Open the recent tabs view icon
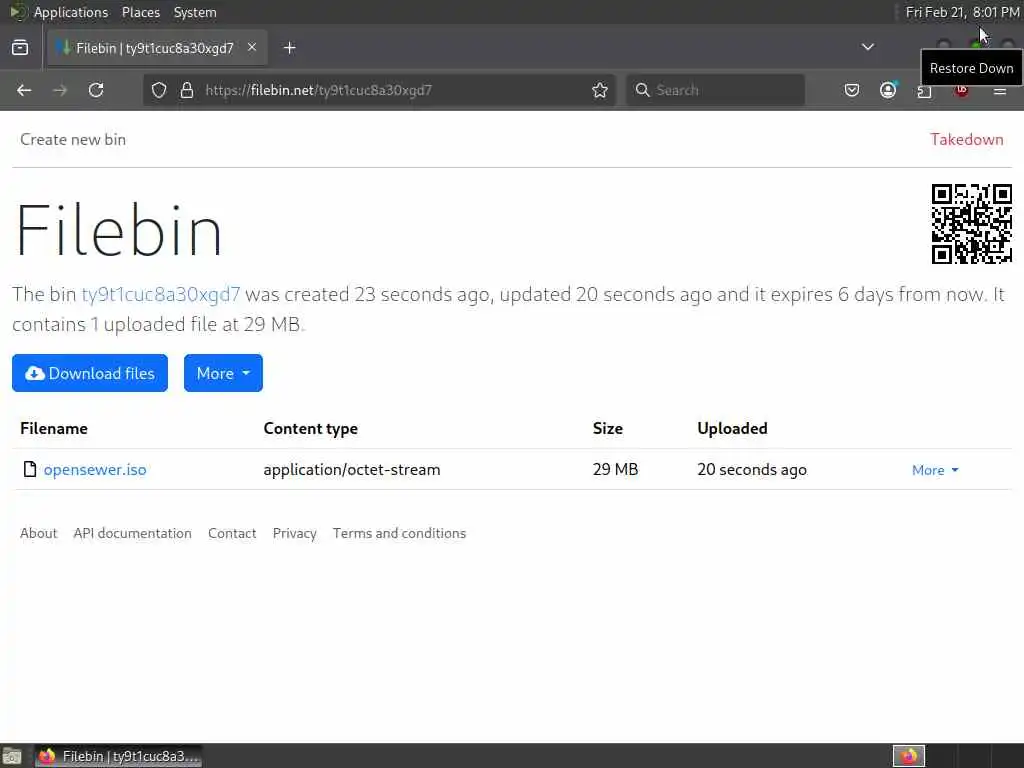The width and height of the screenshot is (1024, 768). (20, 48)
